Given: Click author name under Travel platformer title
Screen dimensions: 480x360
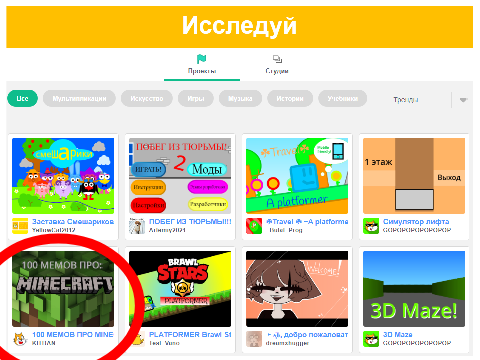Looking at the screenshot, I should 286,230.
